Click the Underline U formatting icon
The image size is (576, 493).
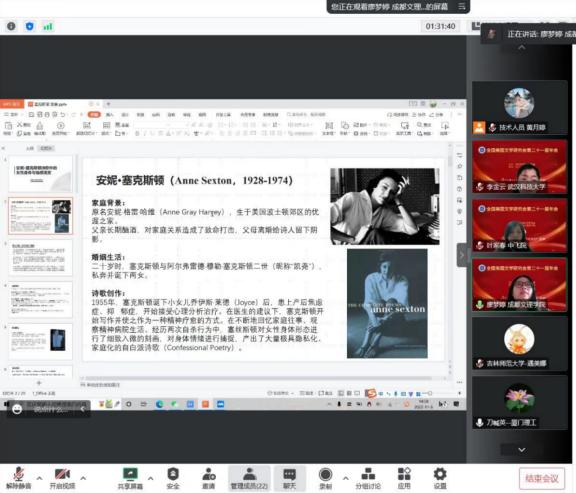coord(152,133)
